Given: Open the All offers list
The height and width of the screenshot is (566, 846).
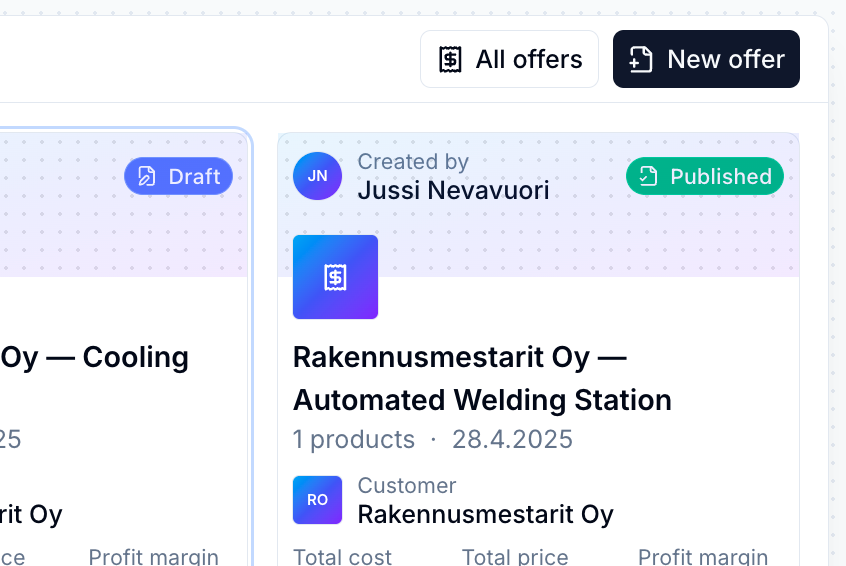Looking at the screenshot, I should (x=509, y=59).
